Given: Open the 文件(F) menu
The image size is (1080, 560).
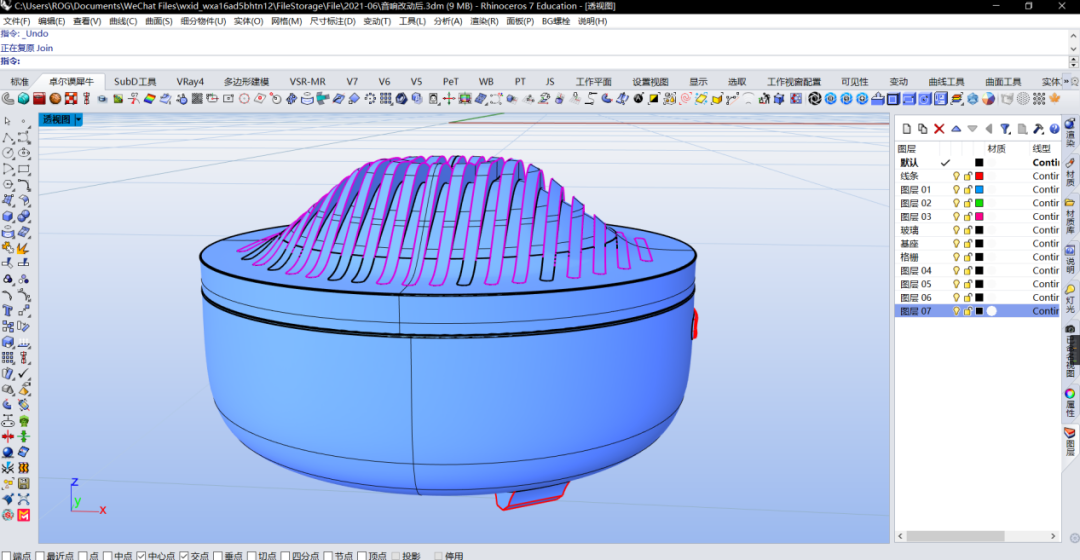Looking at the screenshot, I should [x=17, y=21].
